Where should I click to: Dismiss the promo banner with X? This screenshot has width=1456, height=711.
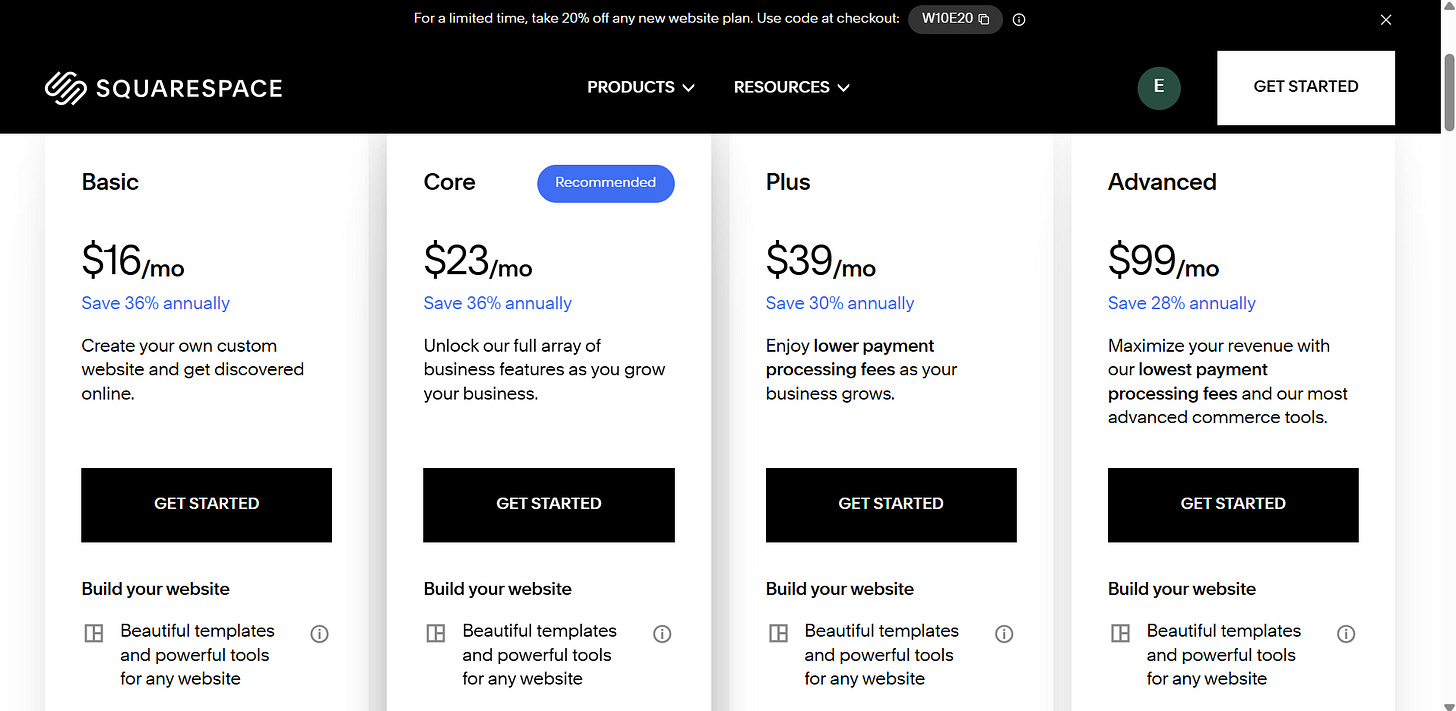(x=1385, y=19)
